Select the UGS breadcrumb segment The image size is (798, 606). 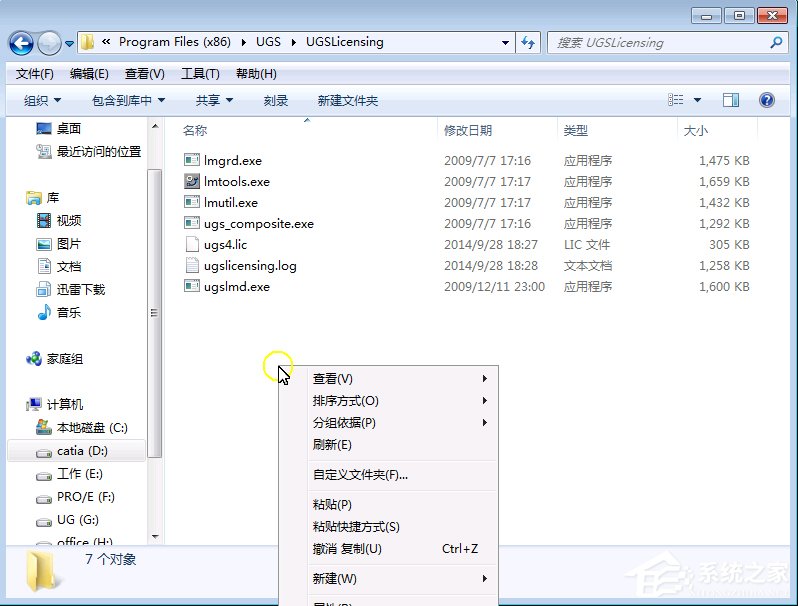268,42
